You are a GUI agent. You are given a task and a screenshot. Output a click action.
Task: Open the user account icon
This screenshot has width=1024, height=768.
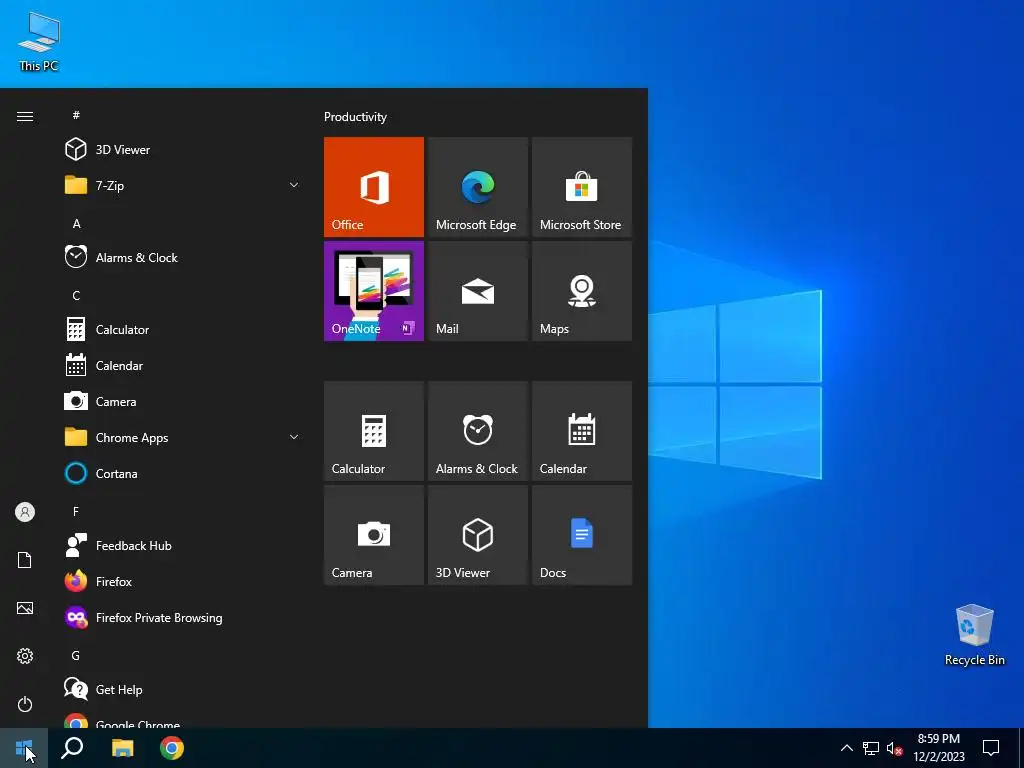point(25,512)
